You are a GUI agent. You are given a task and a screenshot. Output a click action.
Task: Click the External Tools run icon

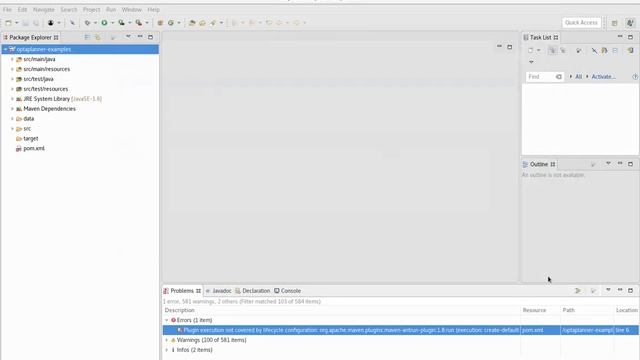coord(139,23)
